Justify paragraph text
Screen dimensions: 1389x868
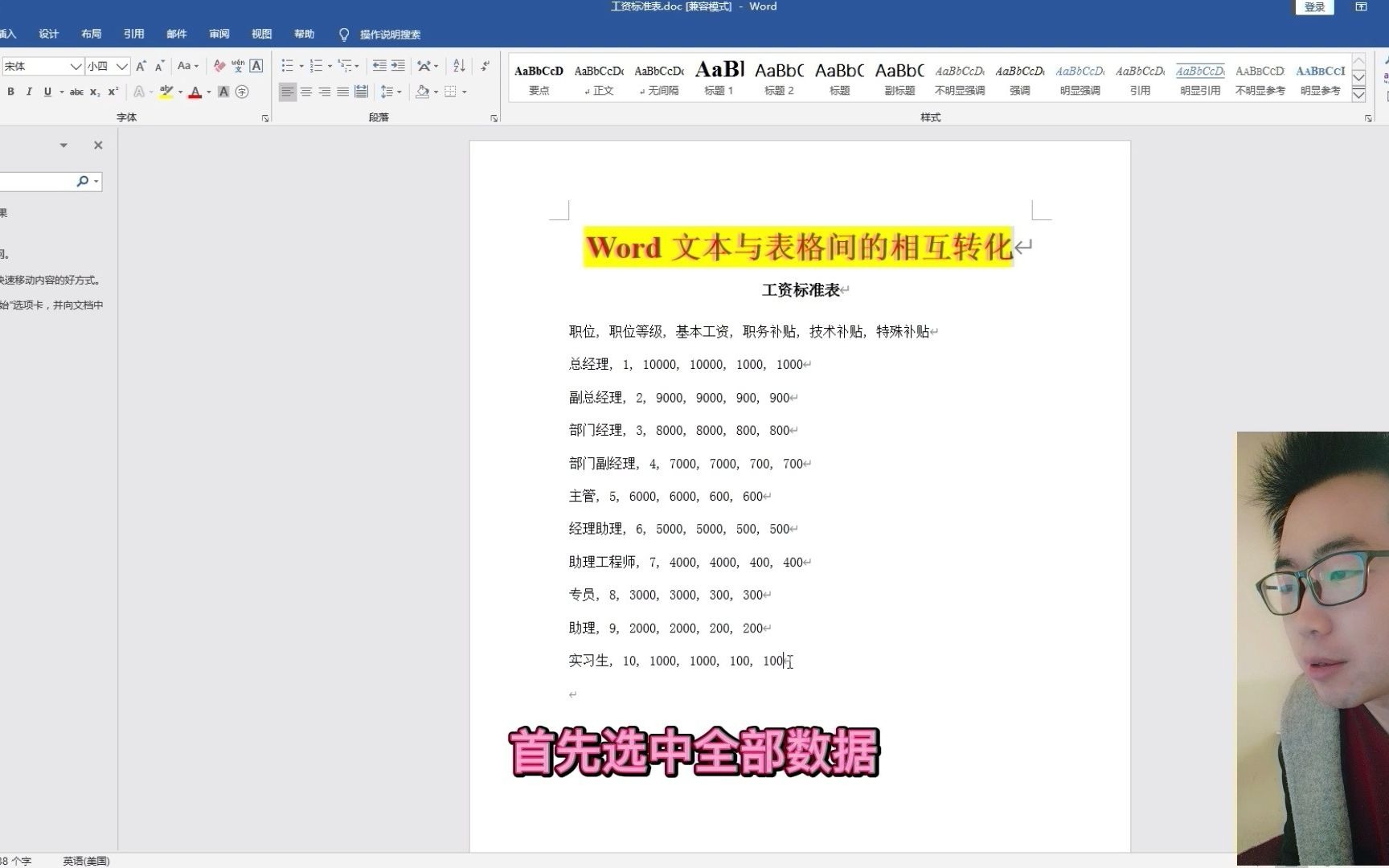coord(343,92)
